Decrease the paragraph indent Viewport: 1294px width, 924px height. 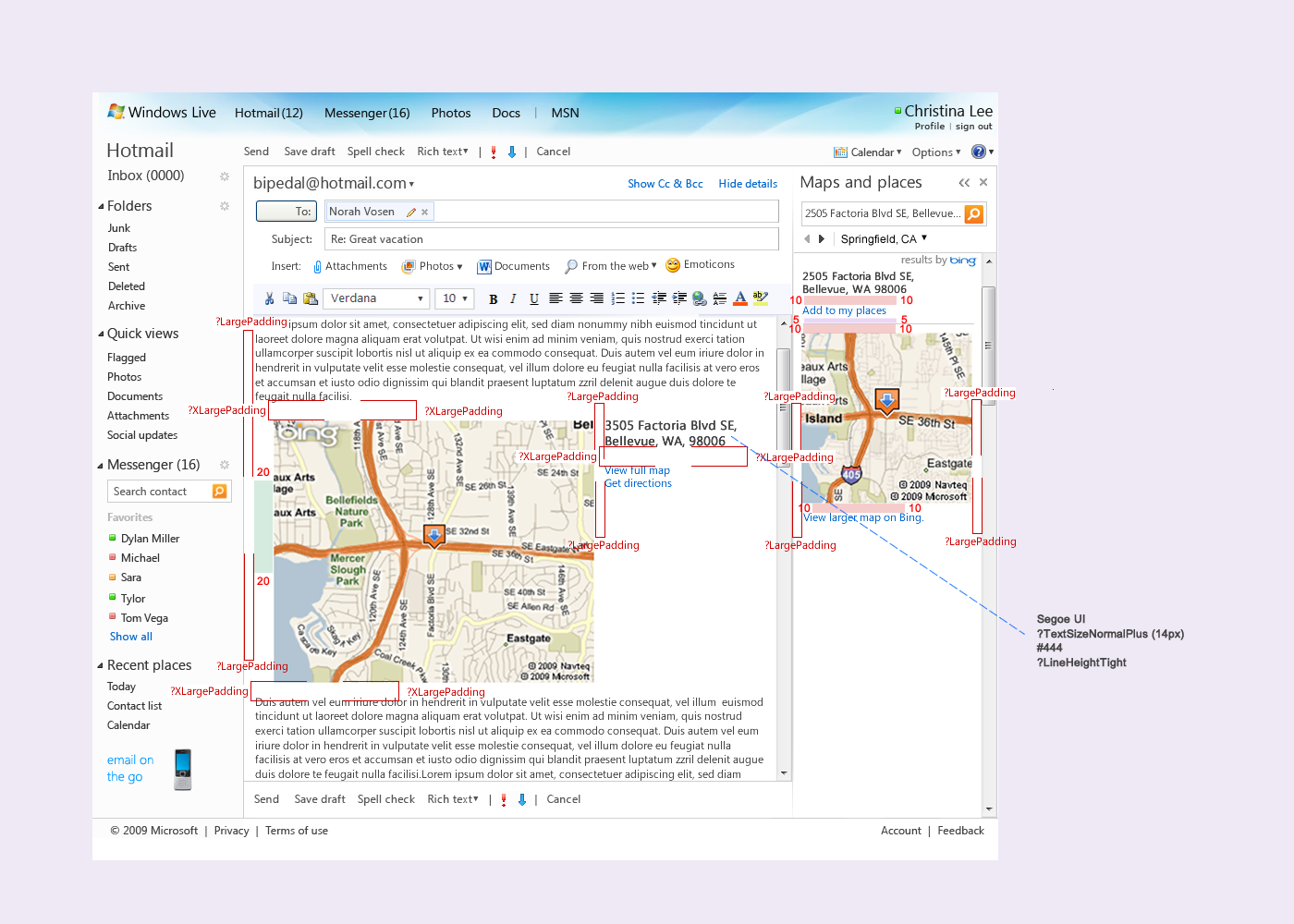659,298
